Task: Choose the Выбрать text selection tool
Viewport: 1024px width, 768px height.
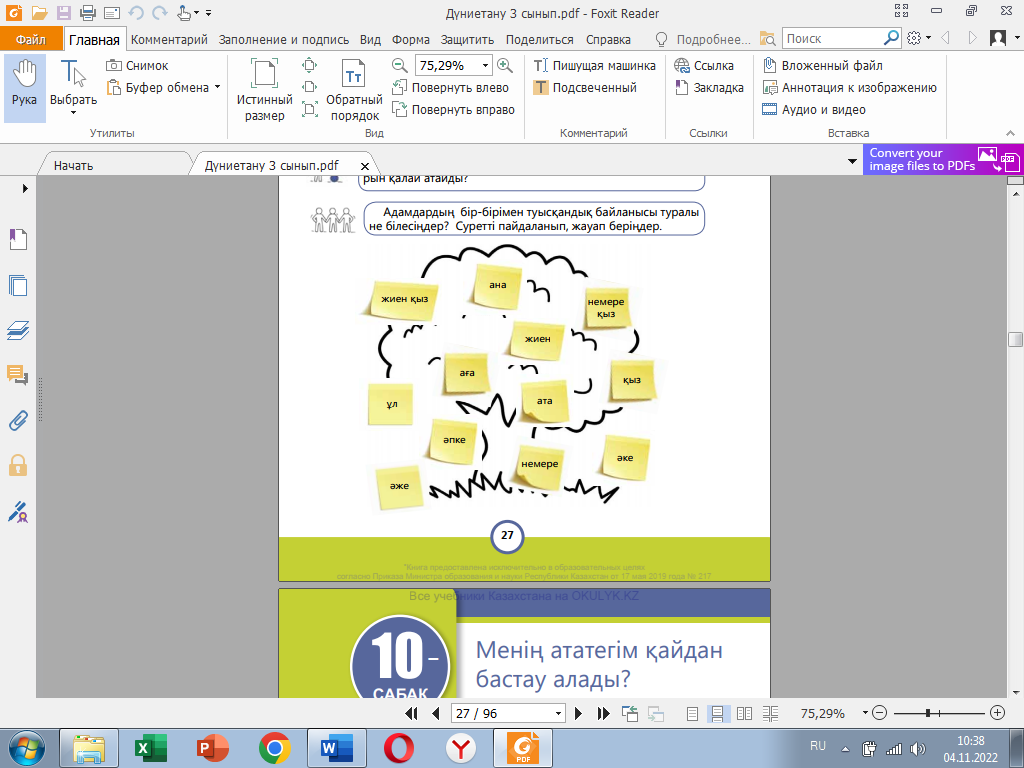Action: (x=73, y=88)
